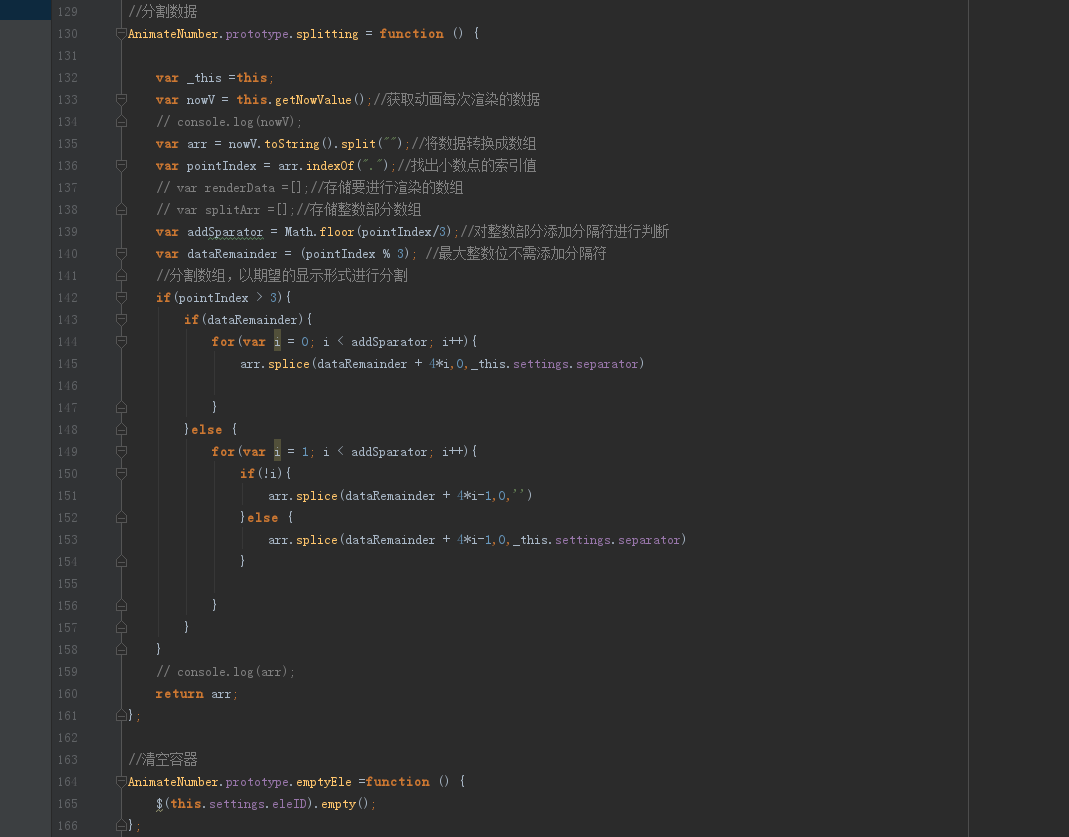
Task: Click 'renderData' in comment on line 137
Action: pyautogui.click(x=239, y=188)
